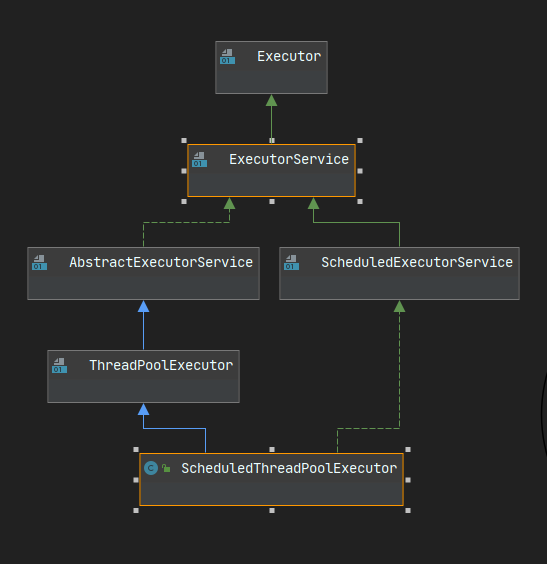Screen dimensions: 547x564
Task: Click the ThreadPoolExecutor class icon
Action: [59, 365]
